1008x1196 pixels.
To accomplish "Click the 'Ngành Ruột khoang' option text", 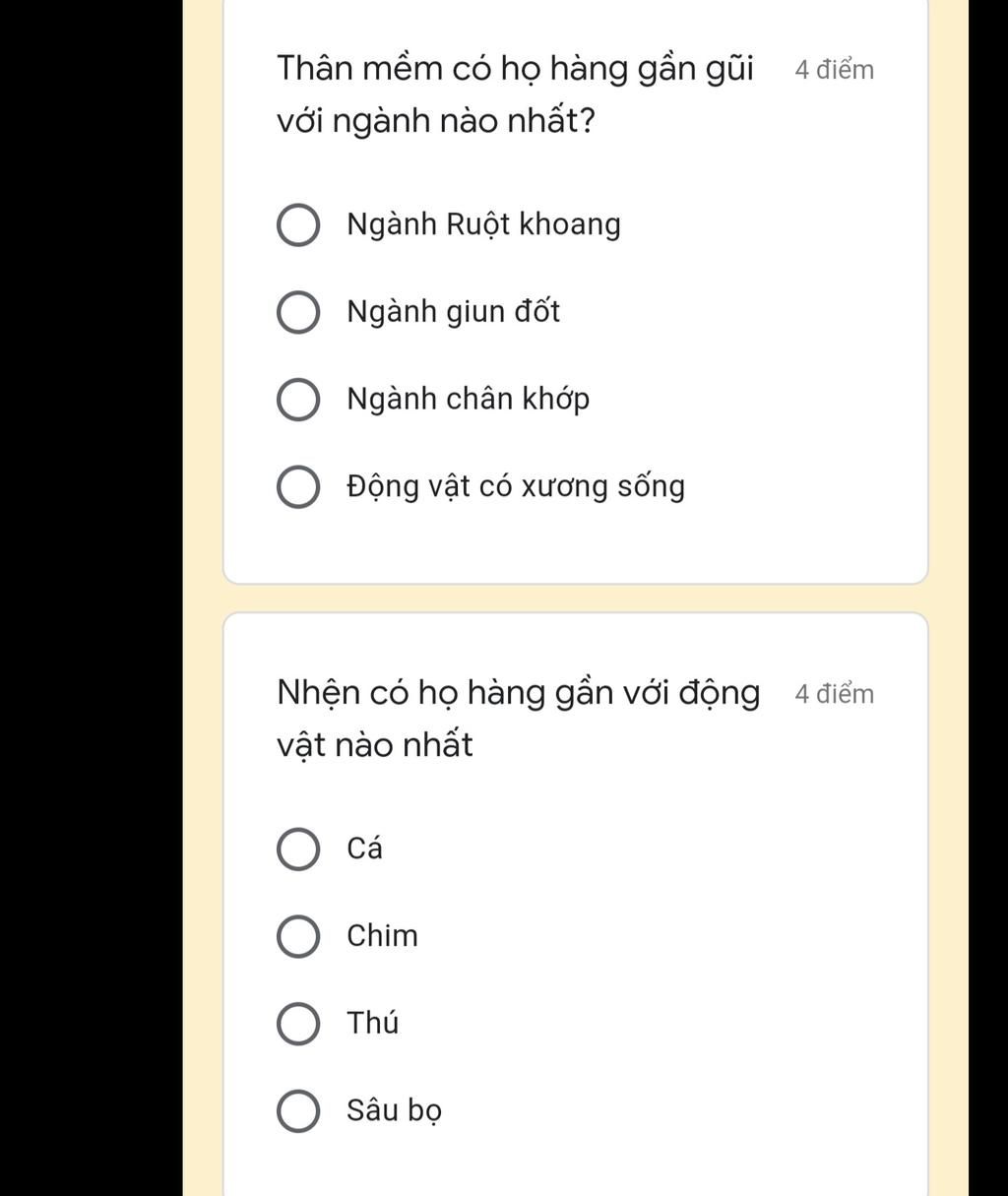I will [483, 224].
